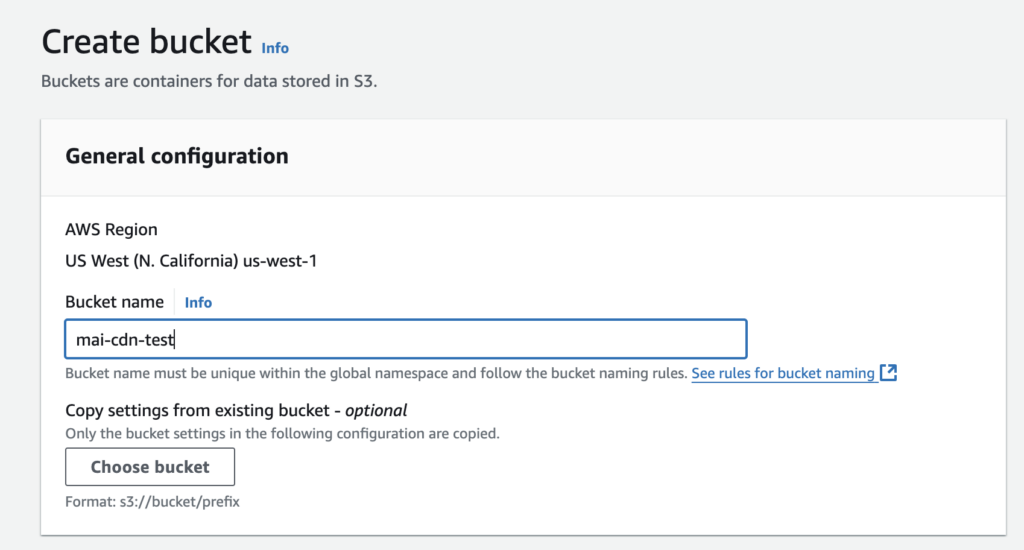The height and width of the screenshot is (550, 1024).
Task: Click the external link icon after naming rules
Action: coord(888,373)
